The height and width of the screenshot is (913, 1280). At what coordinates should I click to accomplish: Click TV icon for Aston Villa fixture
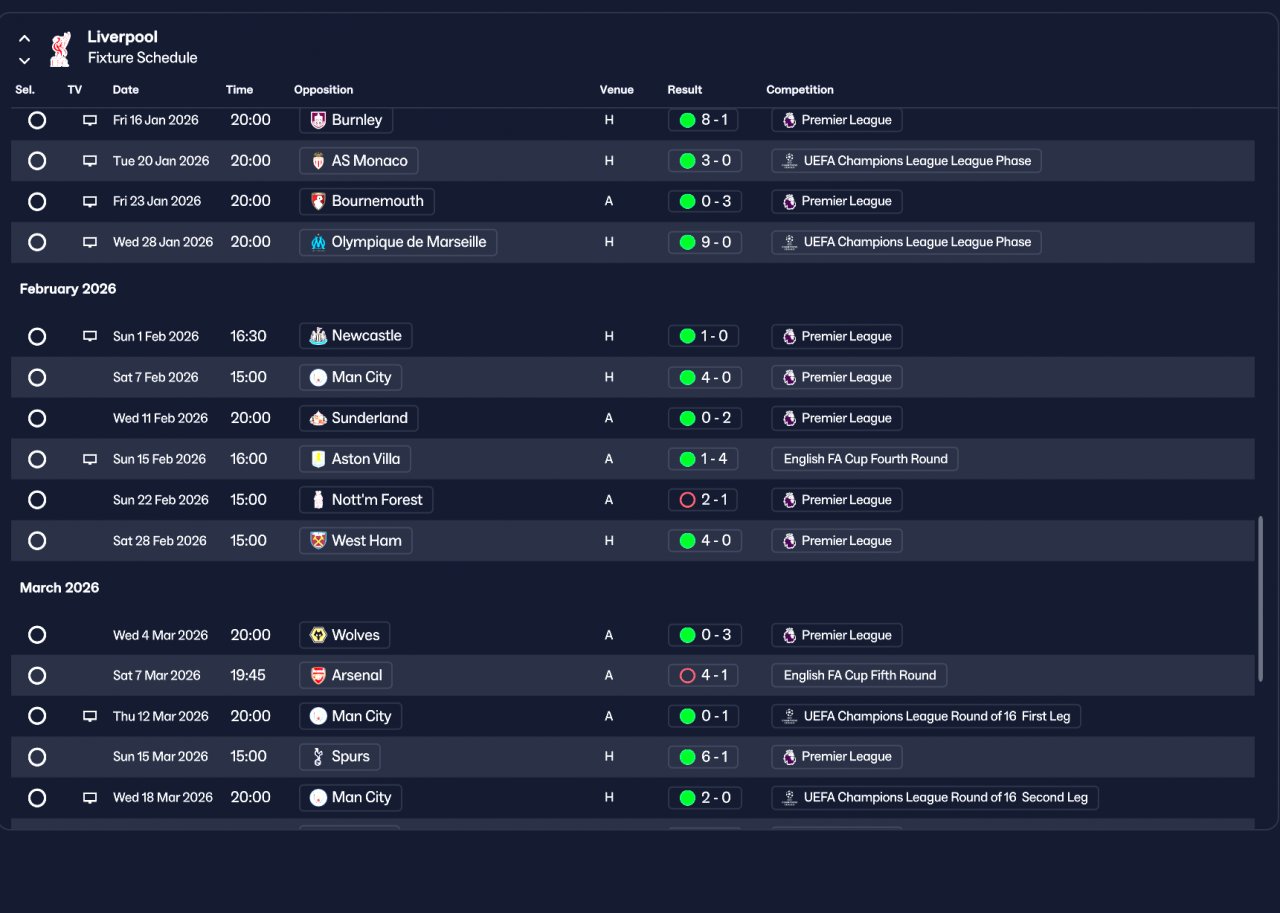pos(90,459)
